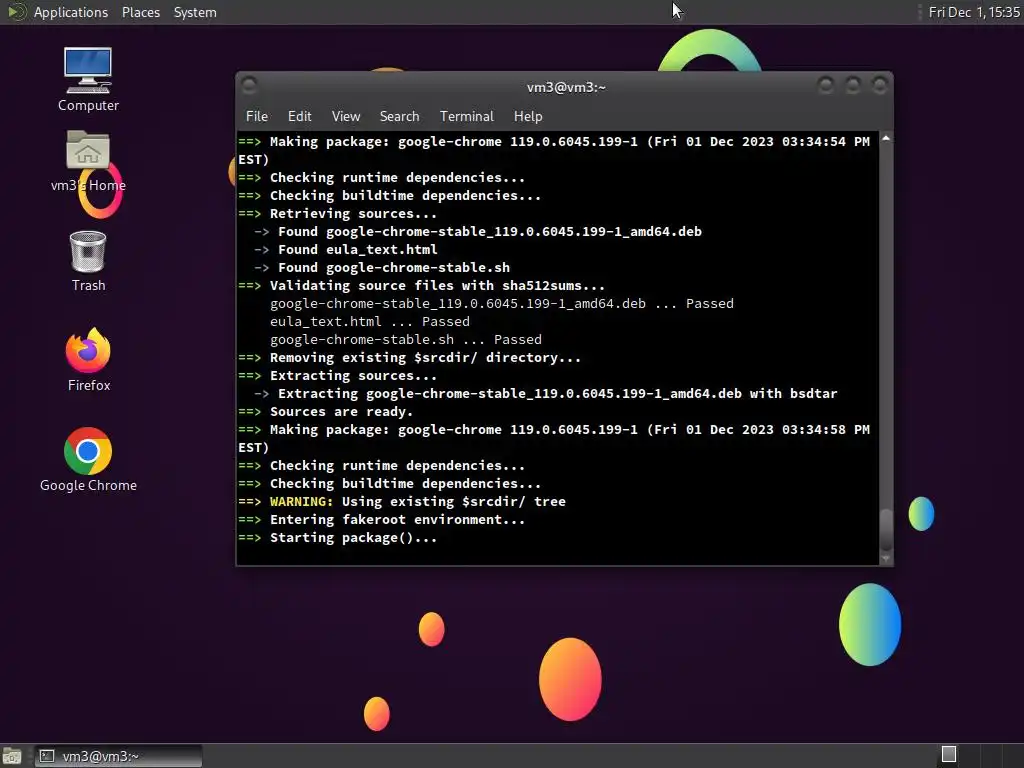Click the show desktop icon in bottom panel
1024x768 pixels.
coord(12,756)
